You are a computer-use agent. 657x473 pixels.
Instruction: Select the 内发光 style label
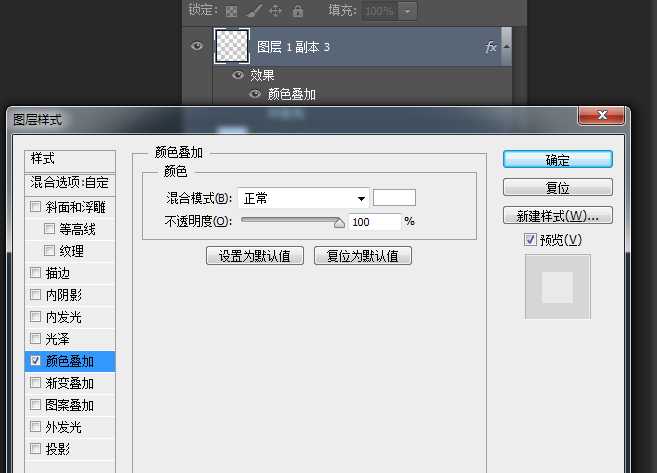[x=63, y=317]
